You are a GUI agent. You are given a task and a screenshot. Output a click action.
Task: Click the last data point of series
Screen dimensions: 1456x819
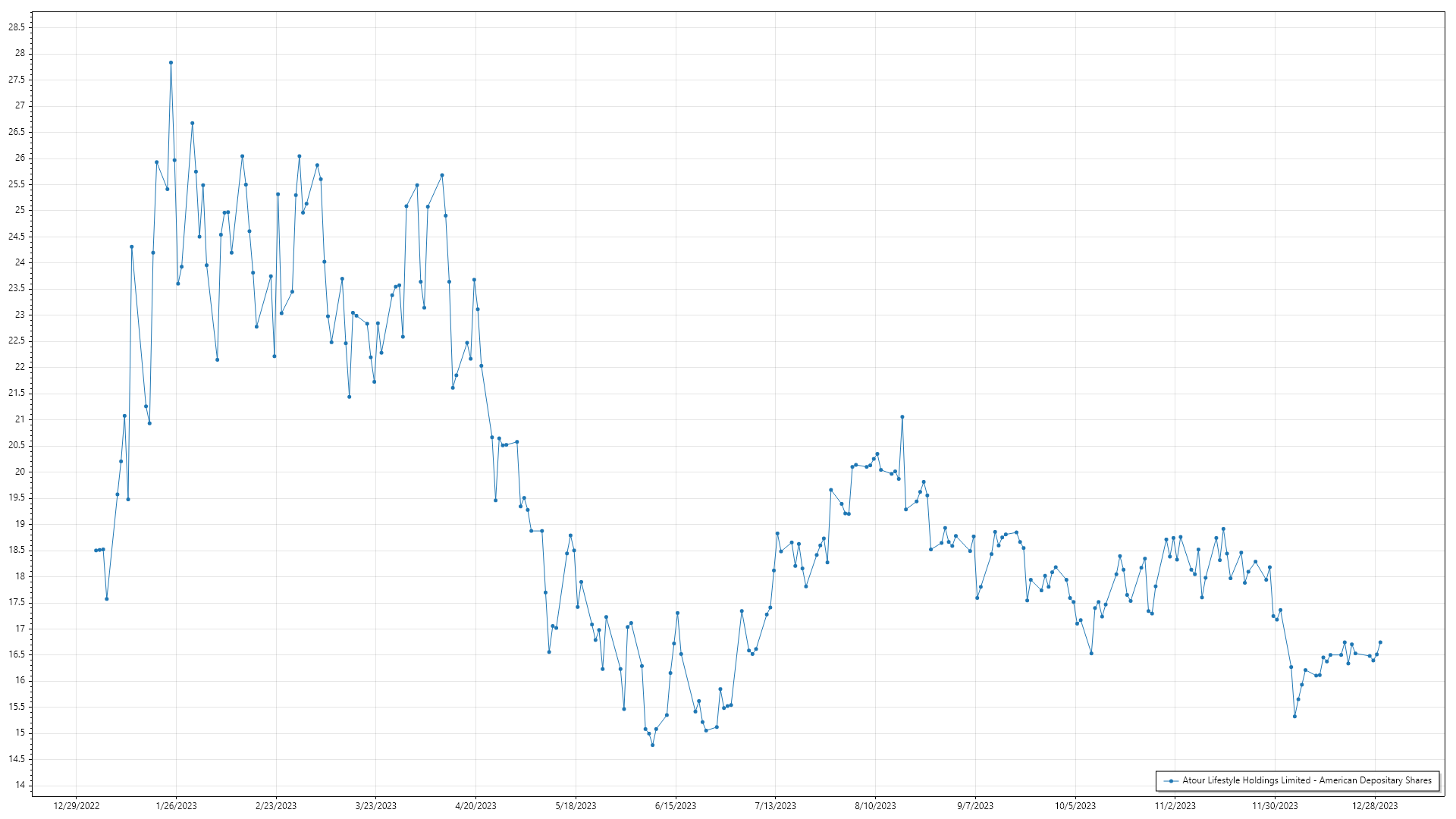pos(1380,642)
